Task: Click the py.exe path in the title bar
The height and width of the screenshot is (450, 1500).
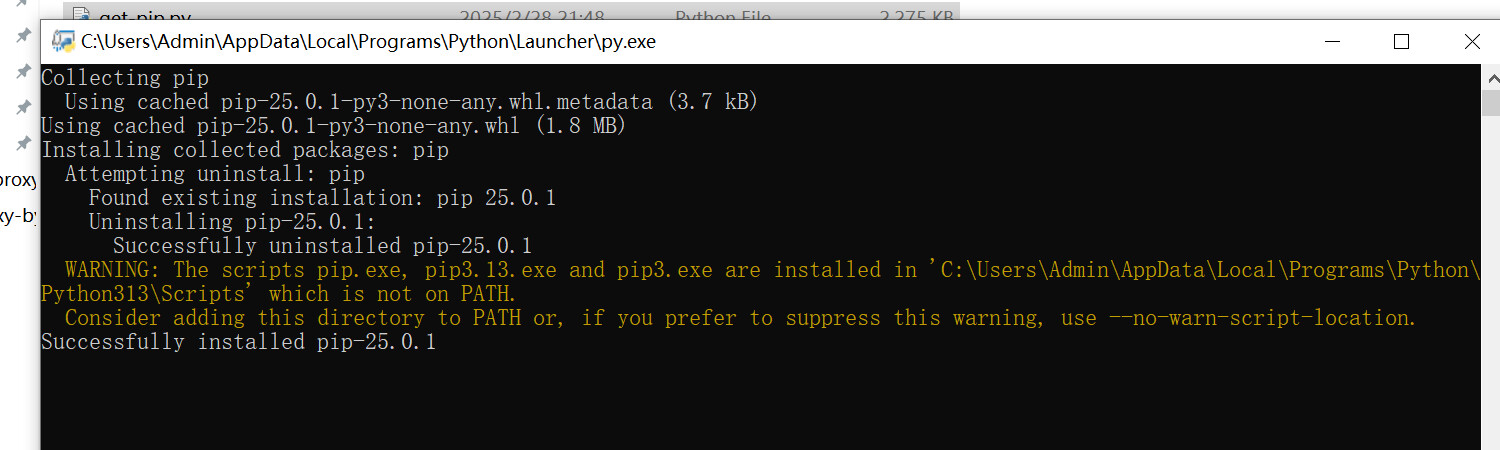Action: tap(368, 42)
